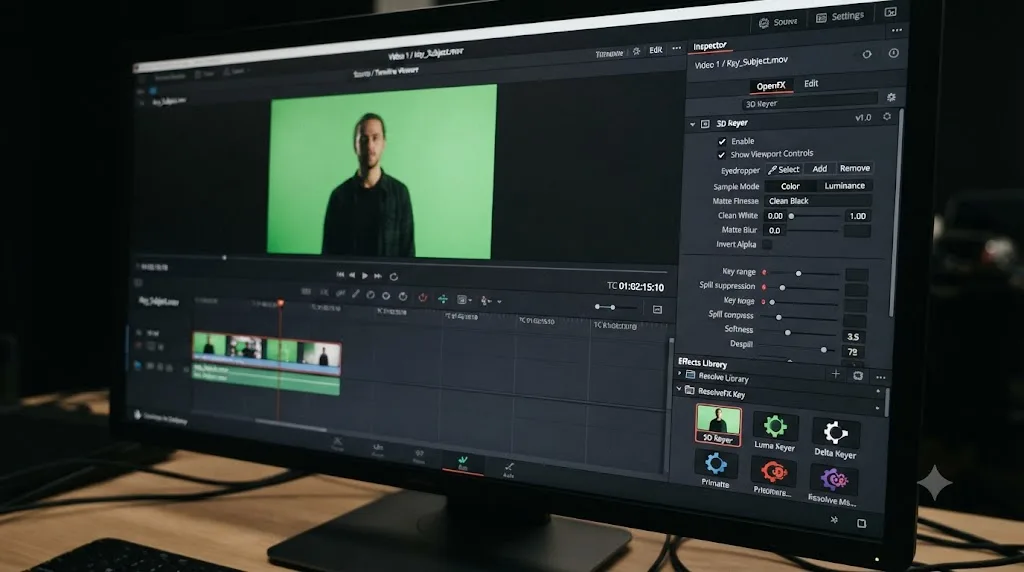Viewport: 1024px width, 572px height.
Task: Click the double-arrow icon in the bottom-right corner
Action: 834,520
